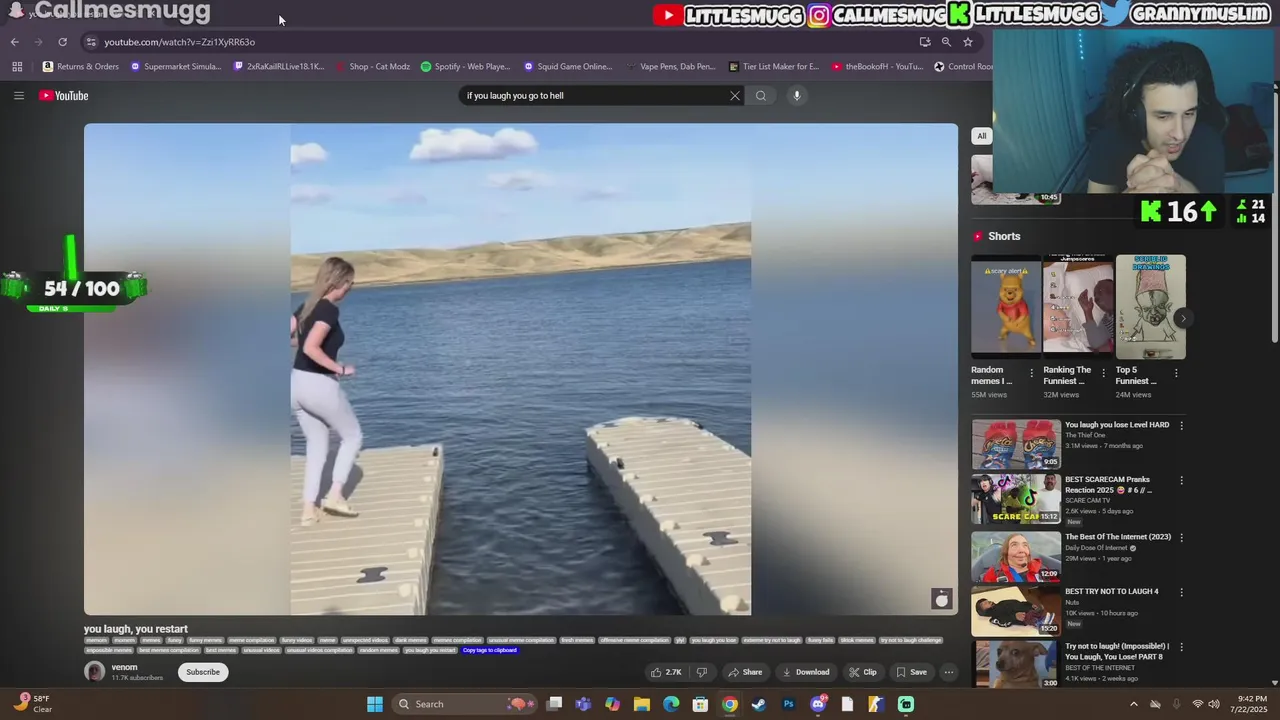Click the Share button under video
The width and height of the screenshot is (1280, 720).
(745, 672)
